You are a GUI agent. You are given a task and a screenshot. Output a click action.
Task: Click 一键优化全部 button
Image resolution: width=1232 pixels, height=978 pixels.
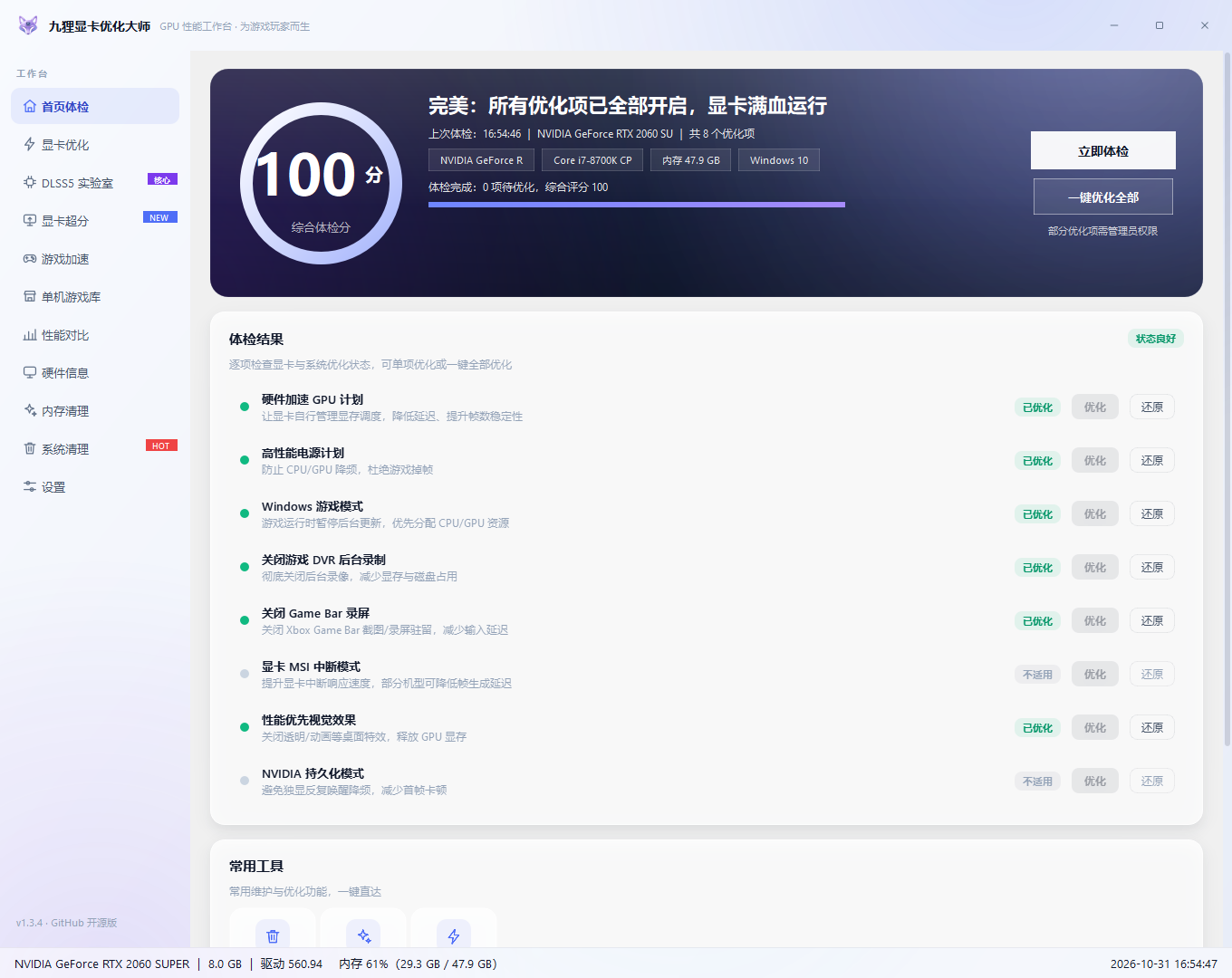(1103, 197)
